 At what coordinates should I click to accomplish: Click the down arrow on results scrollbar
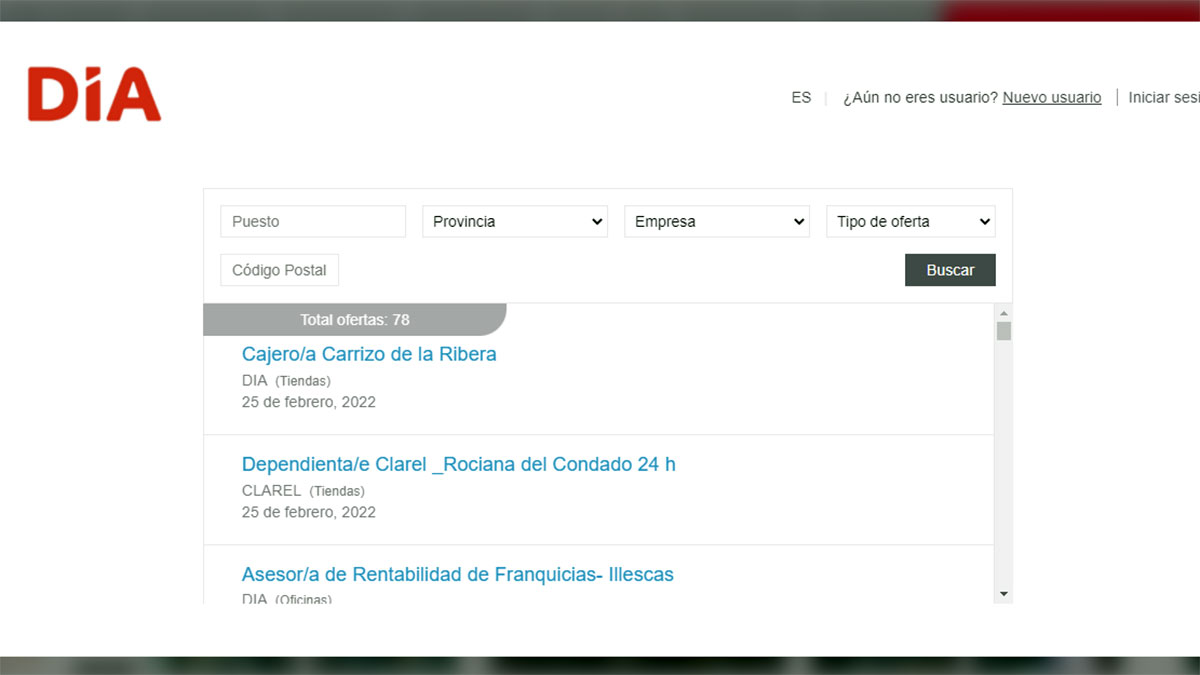click(x=1003, y=594)
